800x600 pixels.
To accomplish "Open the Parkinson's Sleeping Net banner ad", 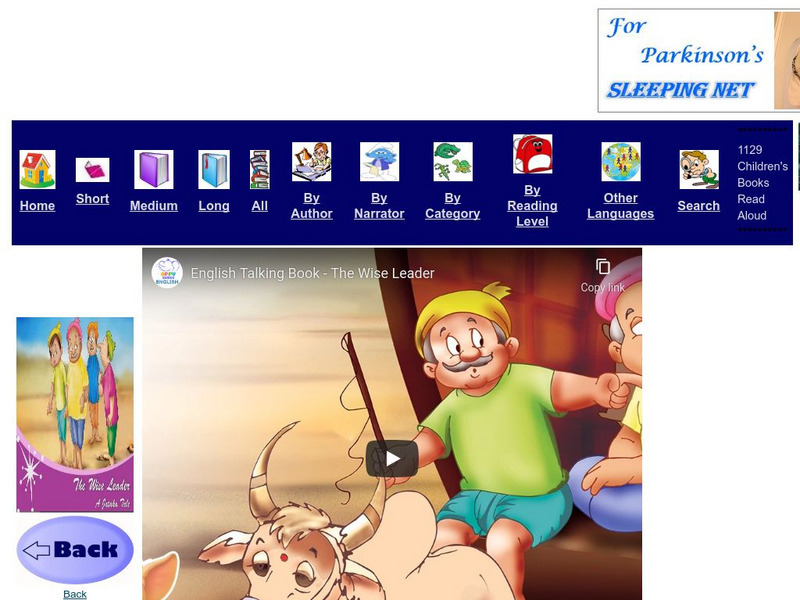I will coord(698,60).
